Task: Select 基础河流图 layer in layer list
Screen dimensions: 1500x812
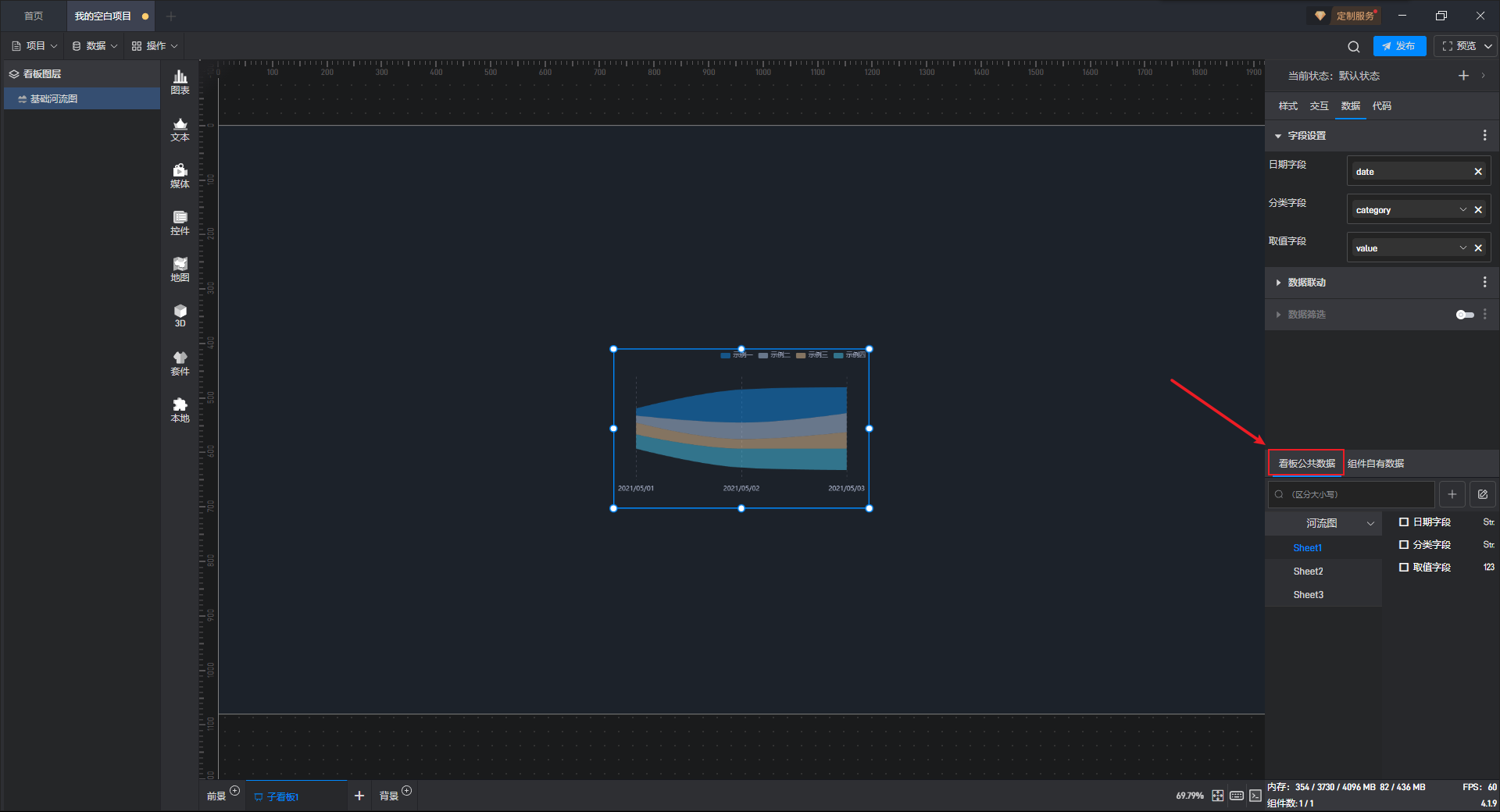Action: 82,99
